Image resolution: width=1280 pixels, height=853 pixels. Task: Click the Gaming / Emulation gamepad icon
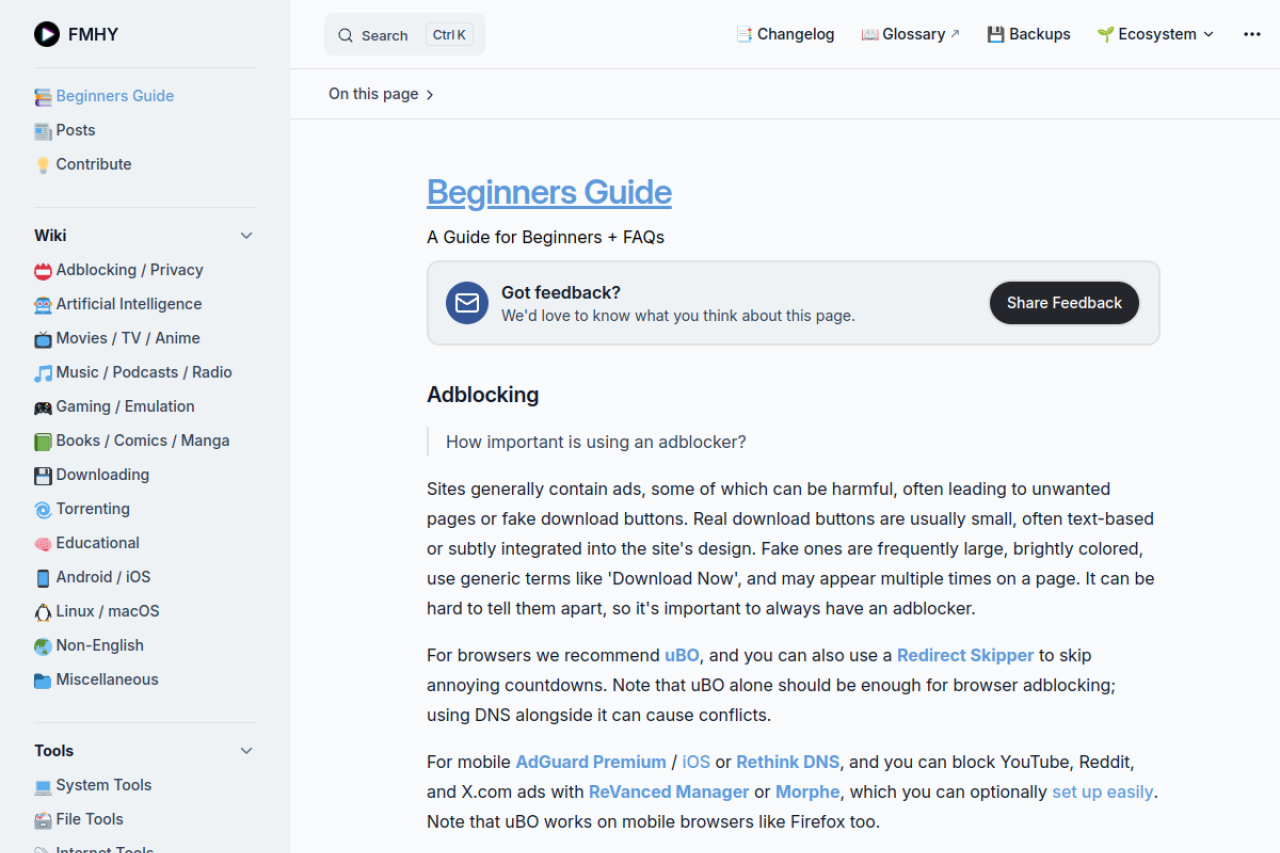coord(43,406)
